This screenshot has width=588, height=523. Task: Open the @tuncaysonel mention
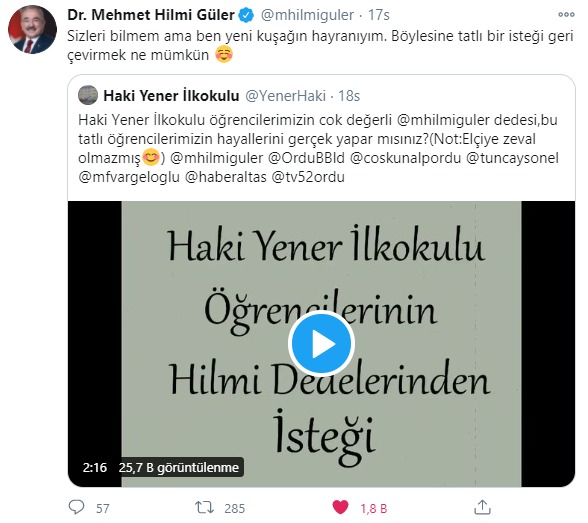coord(512,158)
